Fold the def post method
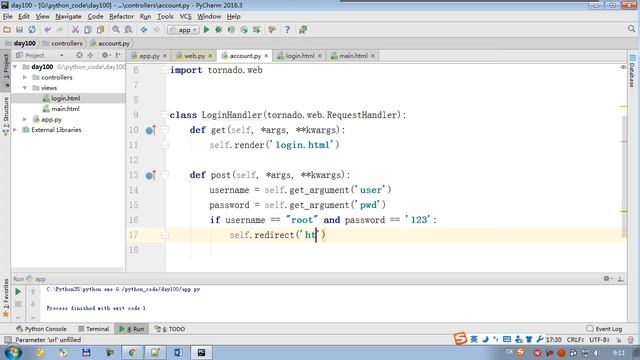This screenshot has width=640, height=360. coord(165,175)
